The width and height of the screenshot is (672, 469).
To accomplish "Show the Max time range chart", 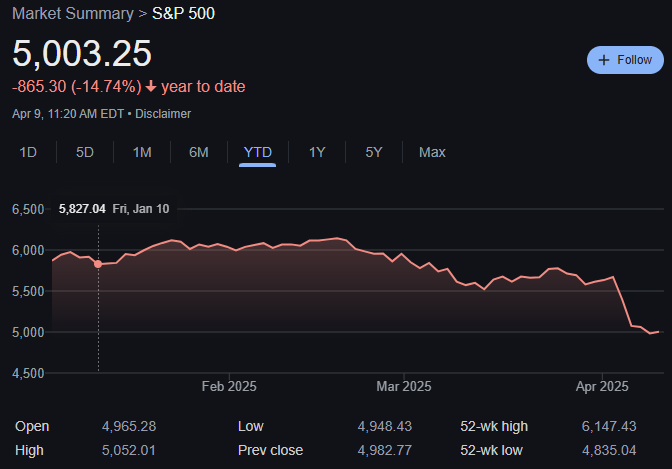I will [x=432, y=152].
